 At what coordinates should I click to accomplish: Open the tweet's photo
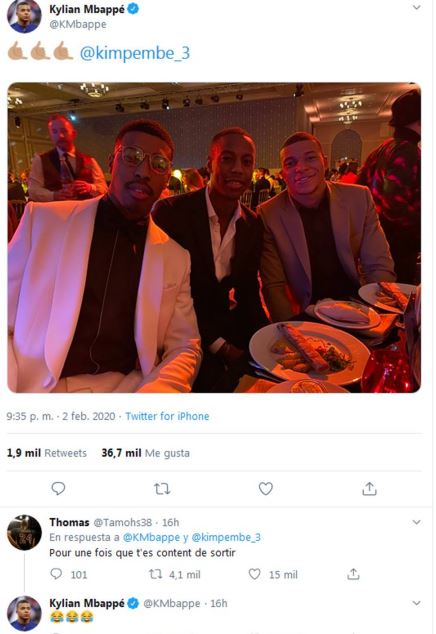click(x=214, y=237)
